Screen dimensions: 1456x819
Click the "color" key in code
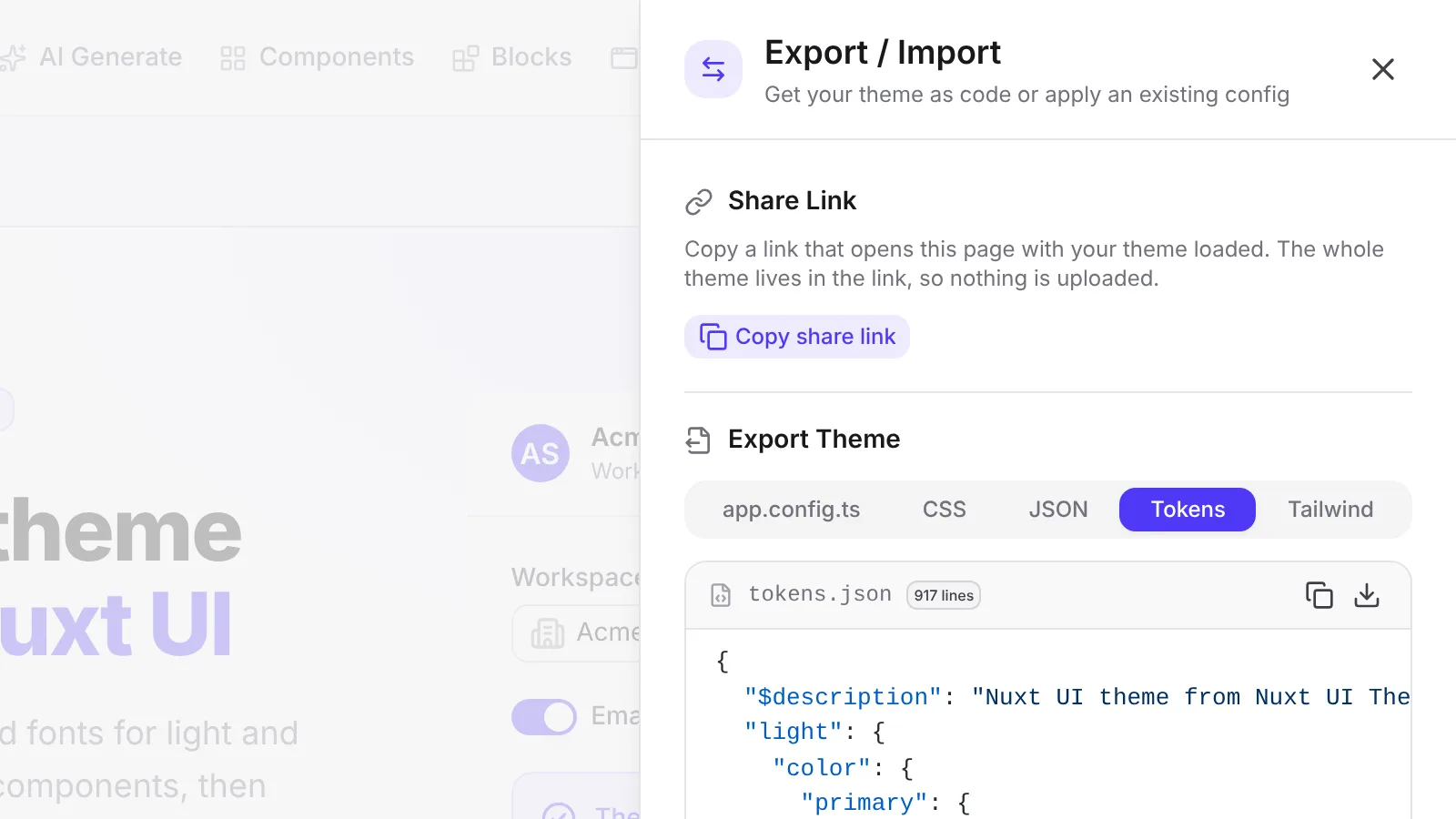pos(822,768)
